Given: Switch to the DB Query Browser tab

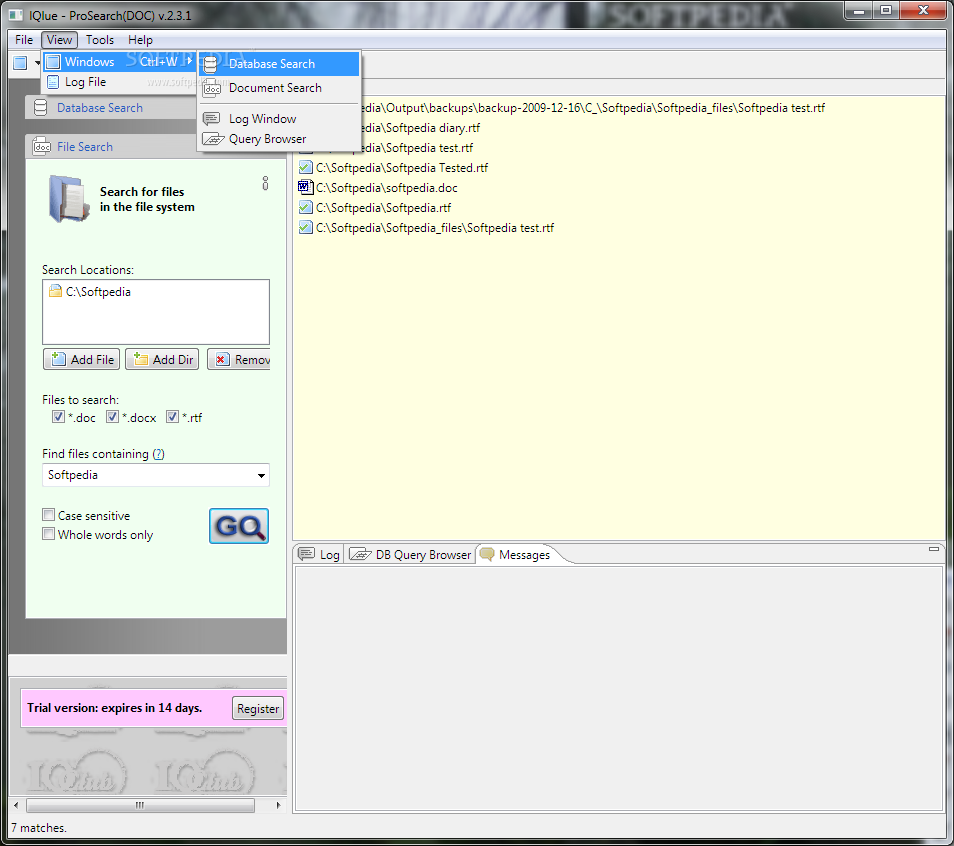Looking at the screenshot, I should click(411, 554).
